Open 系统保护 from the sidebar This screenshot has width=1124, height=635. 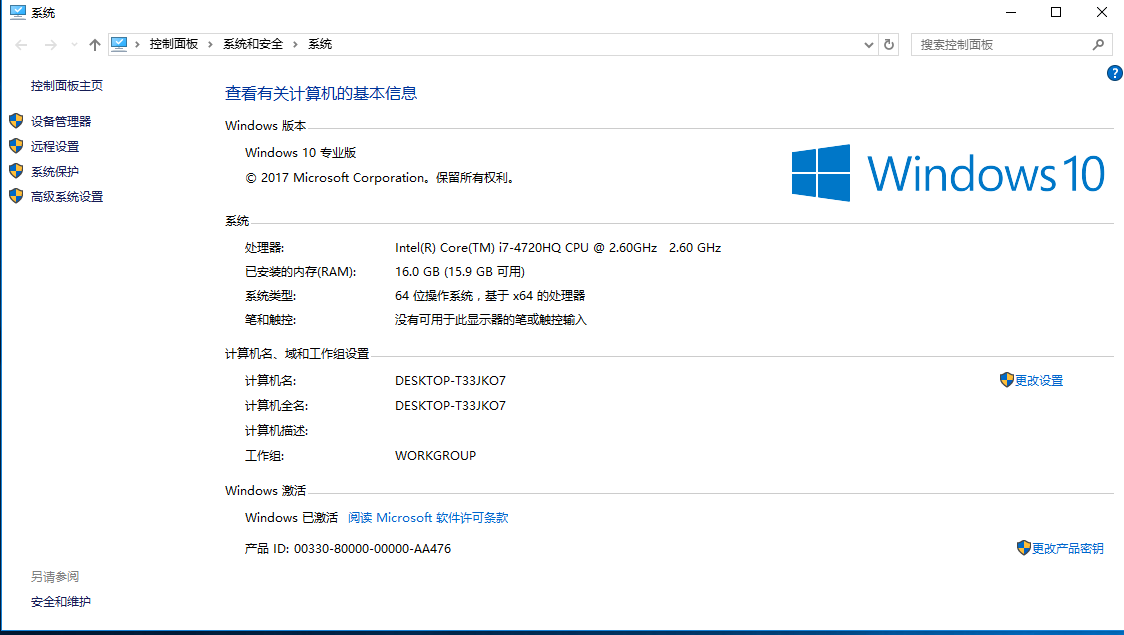[x=54, y=171]
